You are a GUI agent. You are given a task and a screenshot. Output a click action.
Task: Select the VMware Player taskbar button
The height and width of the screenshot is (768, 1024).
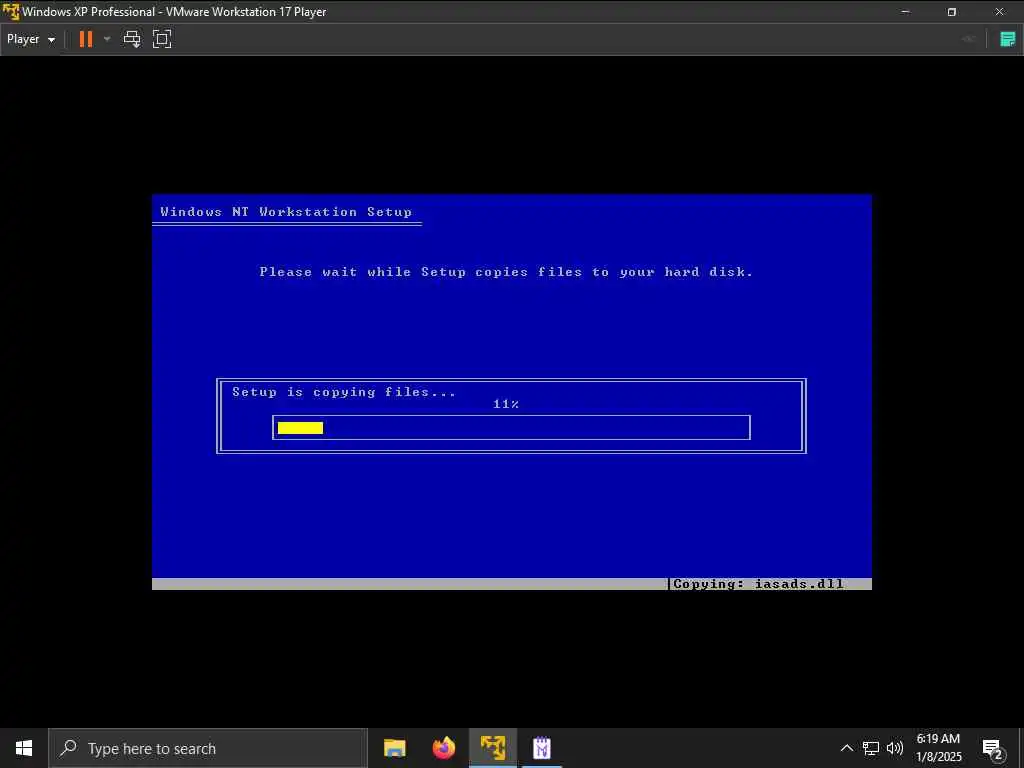tap(493, 748)
